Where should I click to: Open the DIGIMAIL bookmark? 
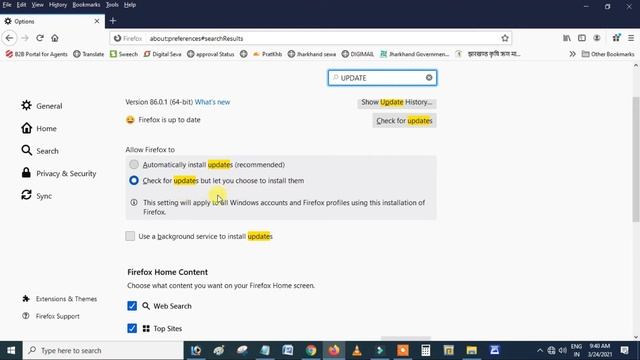coord(358,54)
